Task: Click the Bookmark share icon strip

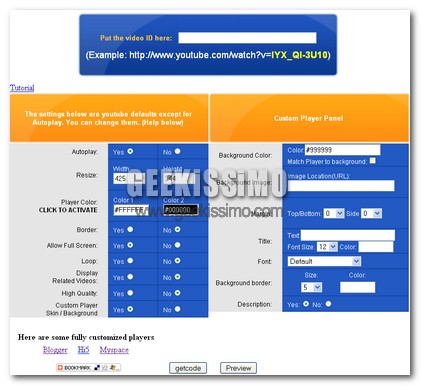Action: point(89,367)
